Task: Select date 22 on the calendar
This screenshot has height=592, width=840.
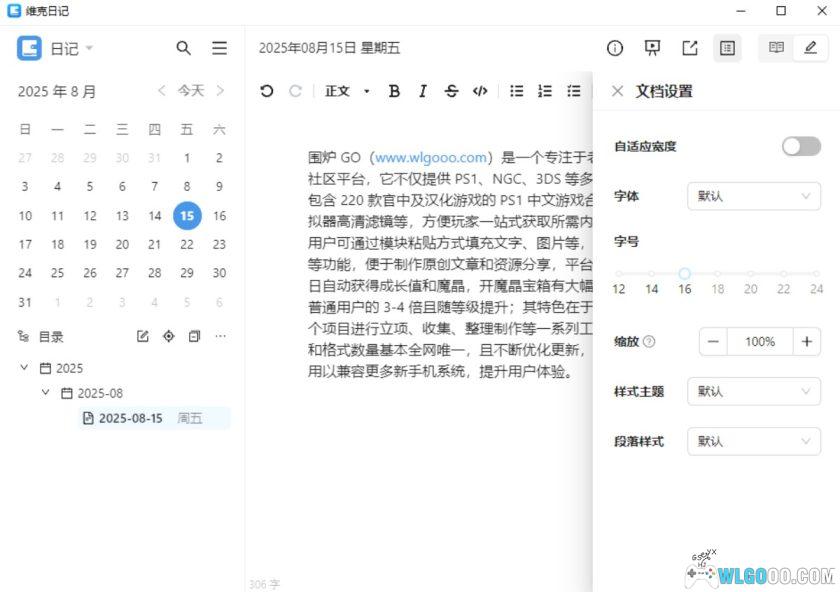Action: pos(187,244)
